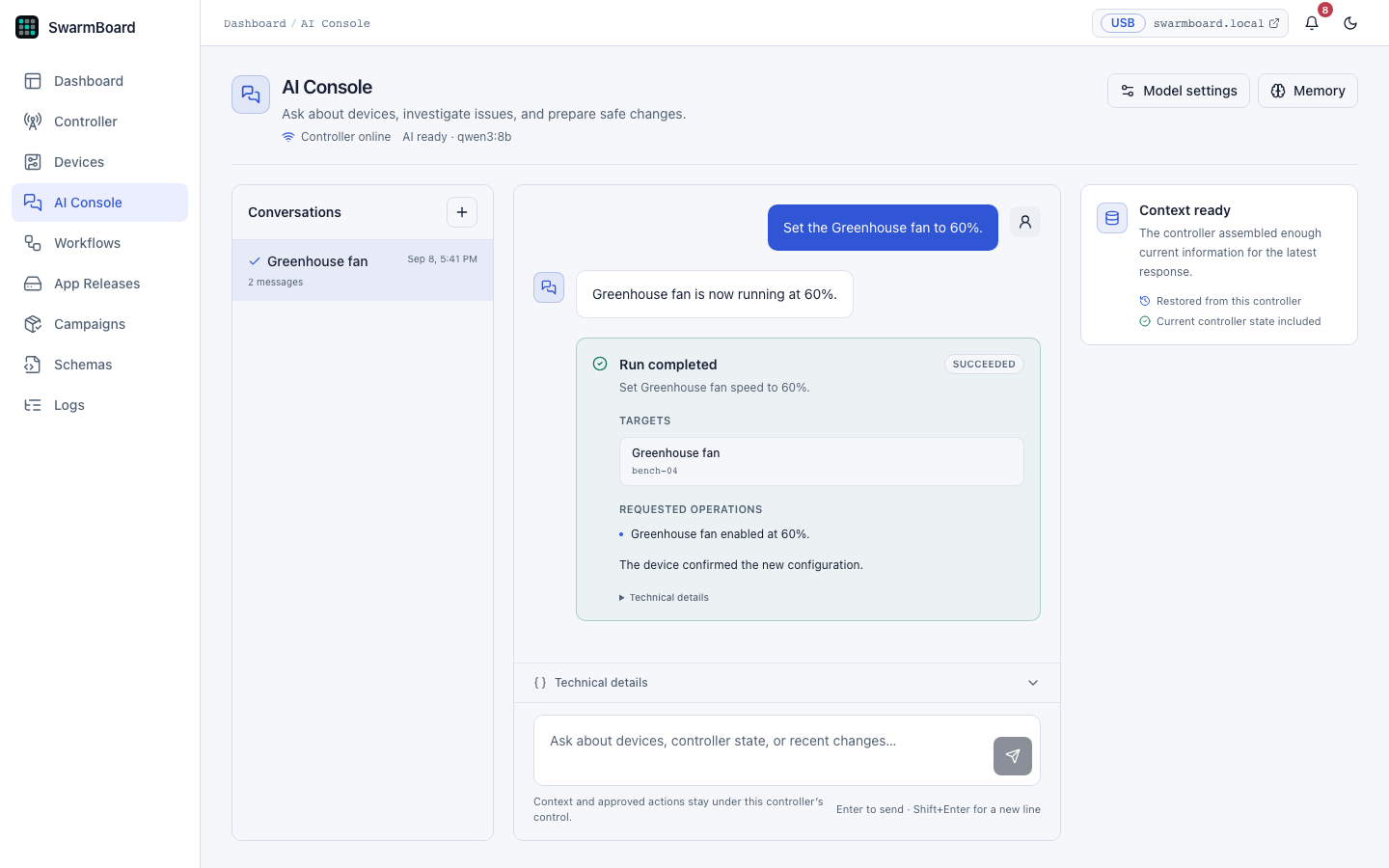The width and height of the screenshot is (1389, 868).
Task: Click the Dashboard breadcrumb link
Action: tap(255, 23)
